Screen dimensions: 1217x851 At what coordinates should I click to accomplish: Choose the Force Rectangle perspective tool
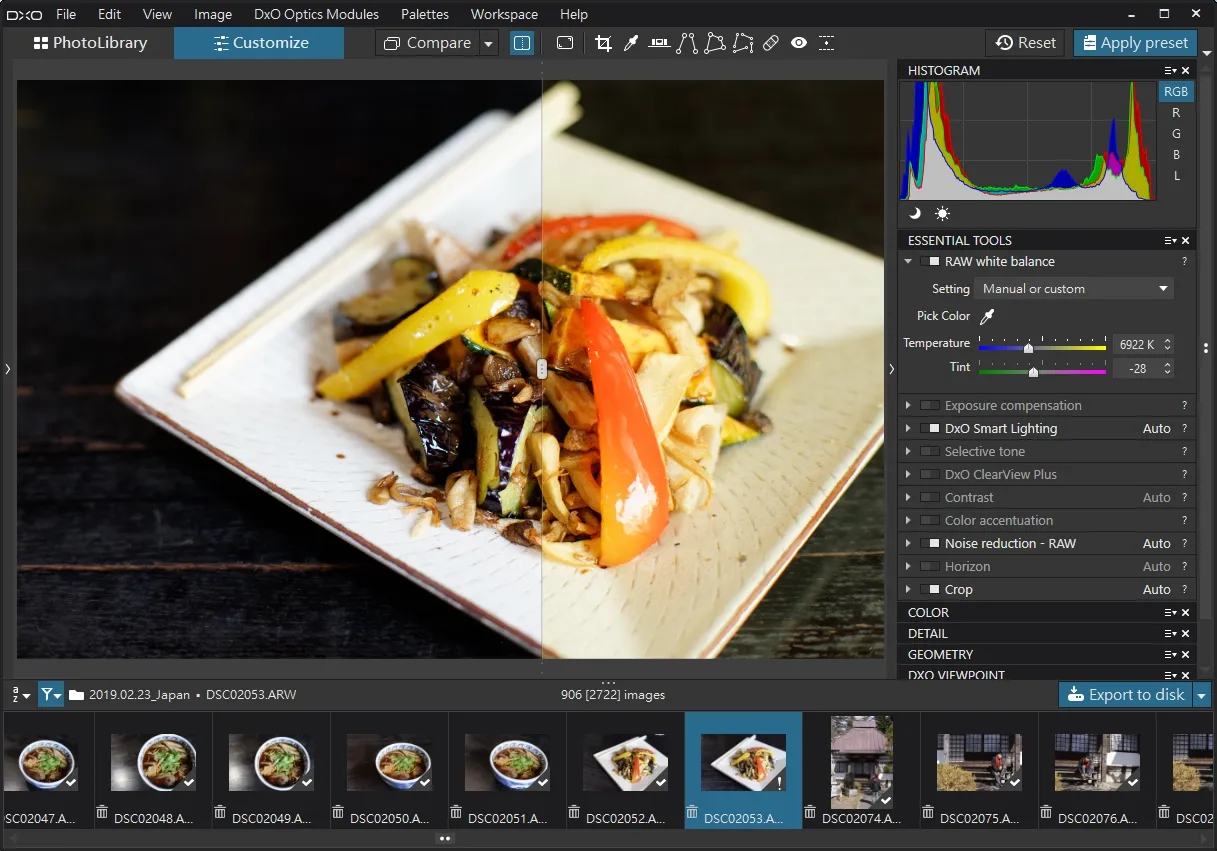click(715, 43)
